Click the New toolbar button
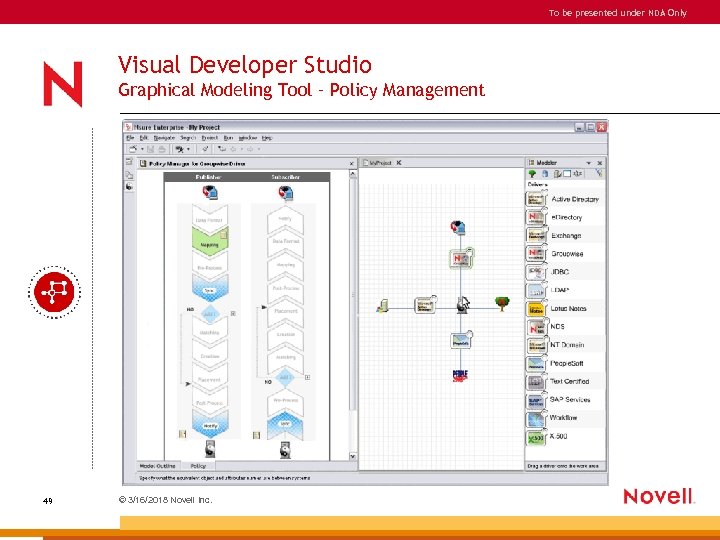The height and width of the screenshot is (540, 720). pos(133,149)
